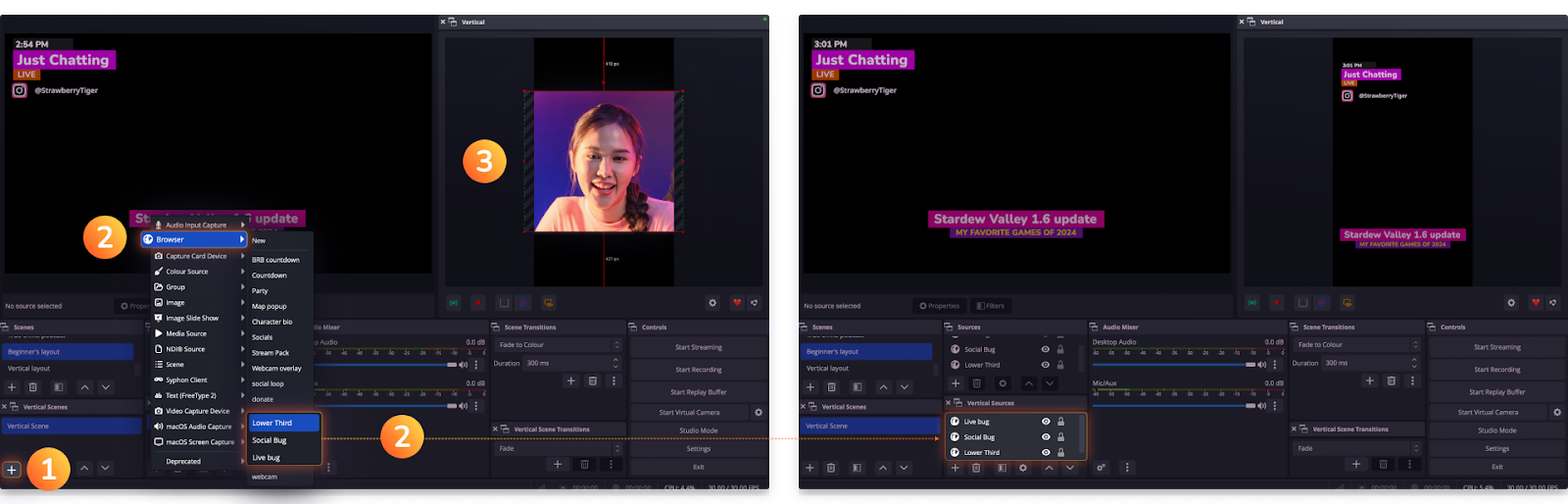Screen dimensions: 1568x504
Task: Open vertical source filters icon in right window
Action: [x=1002, y=468]
